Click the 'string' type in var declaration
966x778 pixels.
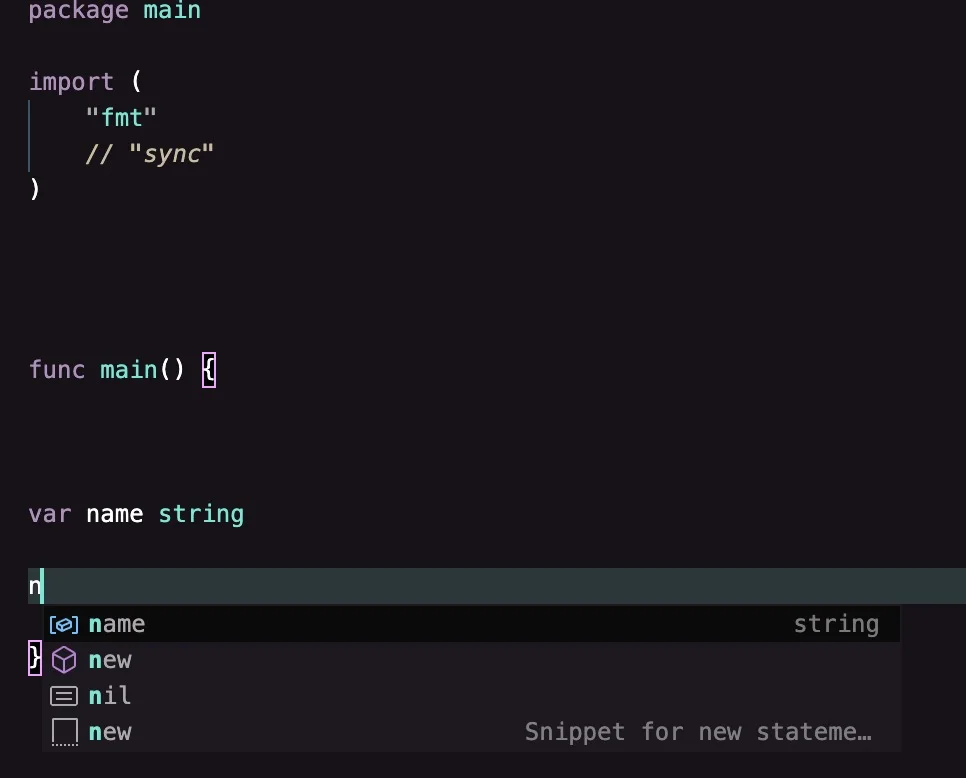pos(201,514)
